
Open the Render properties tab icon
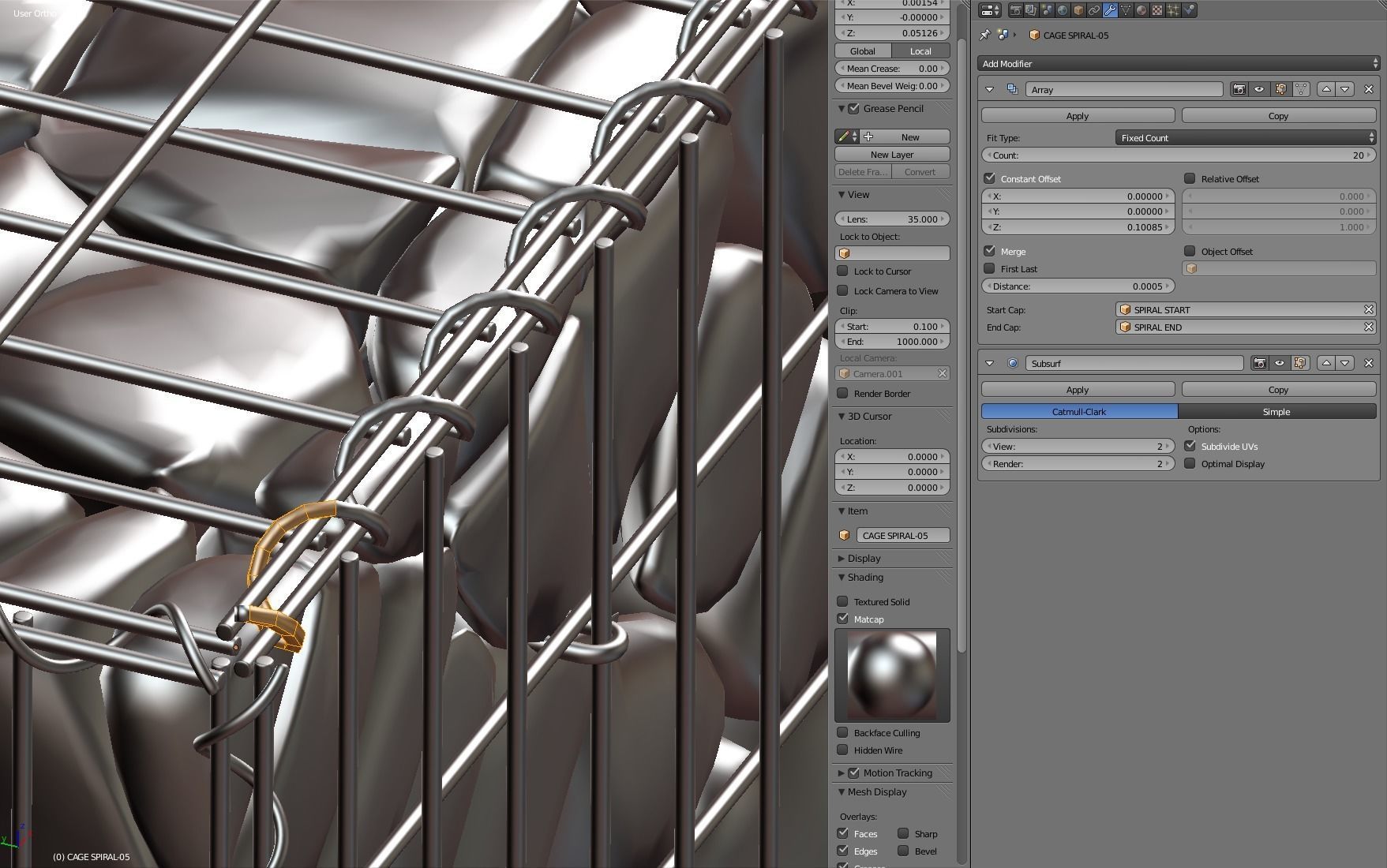coord(1016,10)
